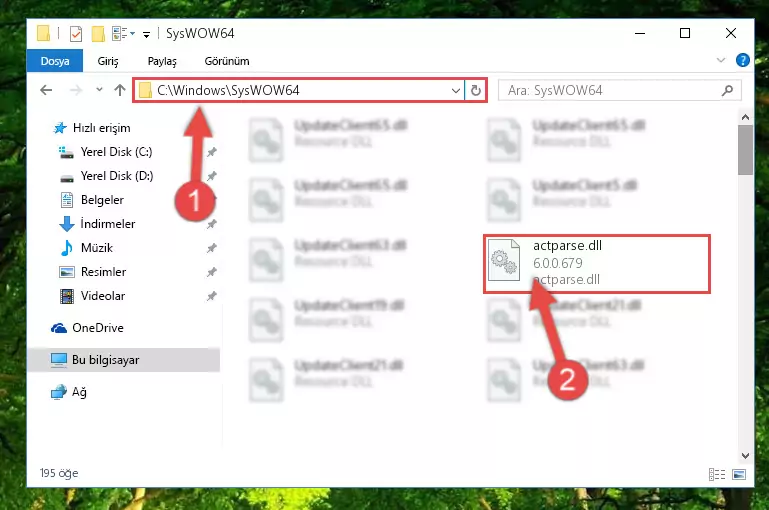Select Hızlı erişim in the navigation pane

tap(102, 128)
